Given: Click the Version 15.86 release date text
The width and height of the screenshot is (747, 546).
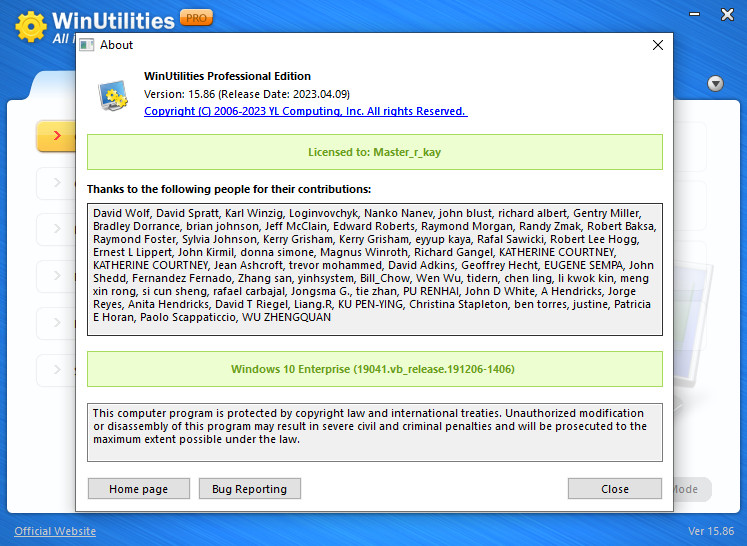Looking at the screenshot, I should point(247,94).
